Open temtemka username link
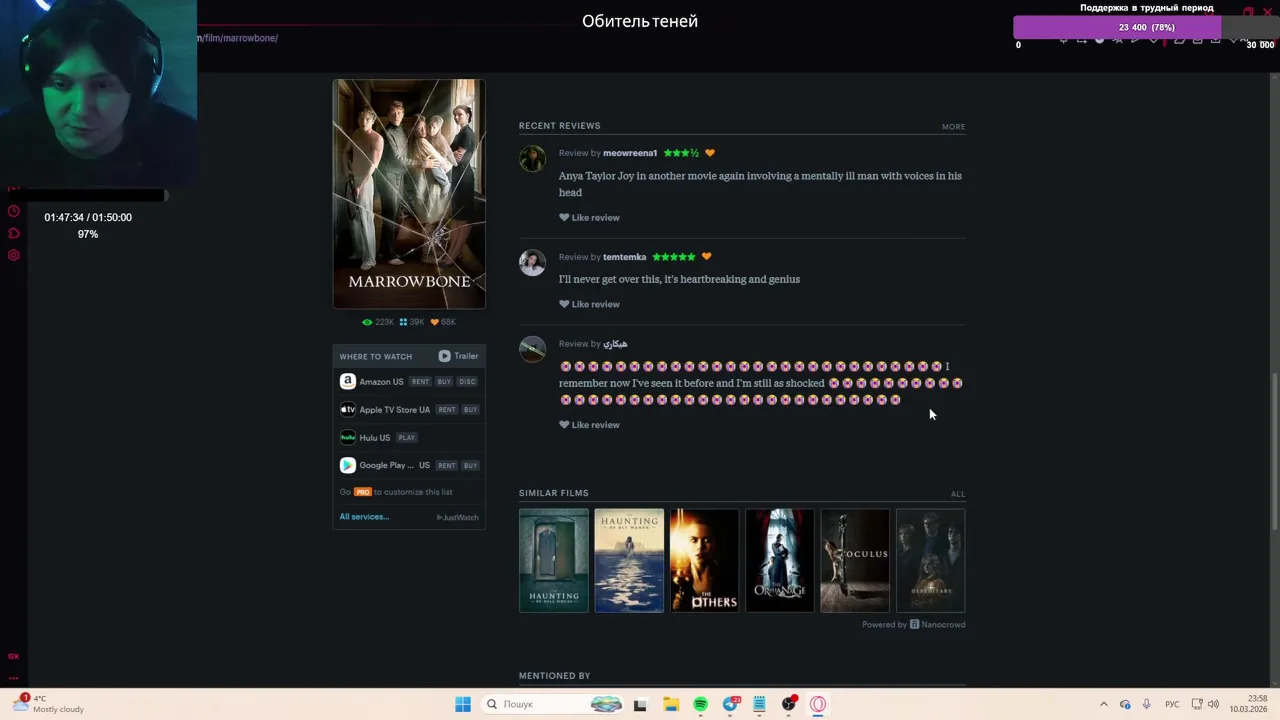 [x=624, y=257]
